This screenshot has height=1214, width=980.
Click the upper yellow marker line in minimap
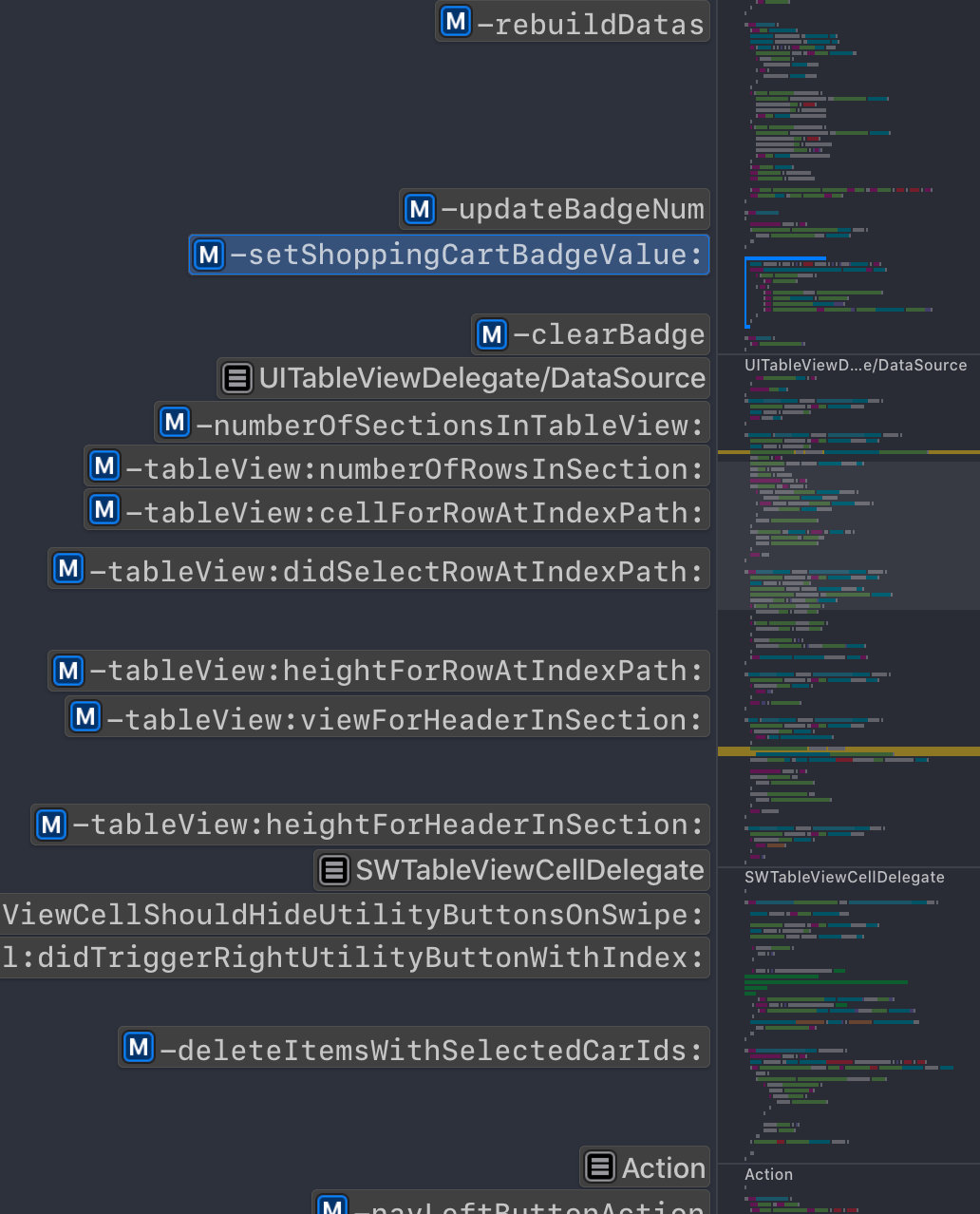[849, 452]
